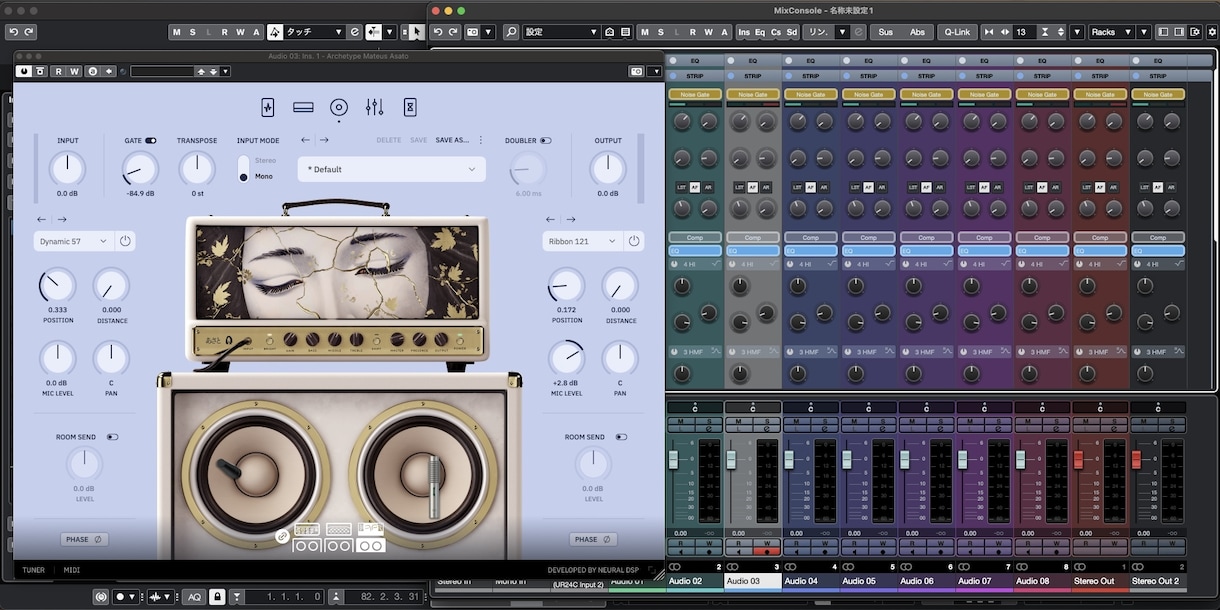Click the amp head section icon
1220x610 pixels.
pos(303,107)
